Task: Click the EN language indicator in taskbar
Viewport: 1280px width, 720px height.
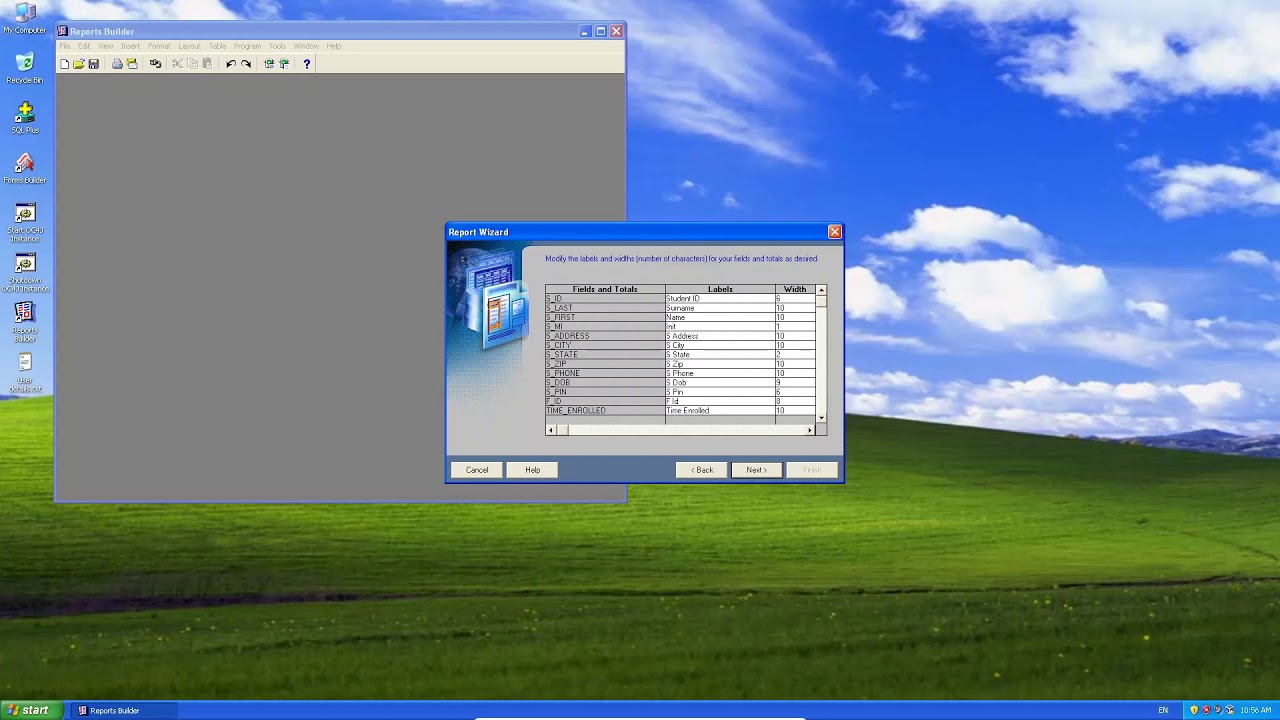Action: (x=1163, y=710)
